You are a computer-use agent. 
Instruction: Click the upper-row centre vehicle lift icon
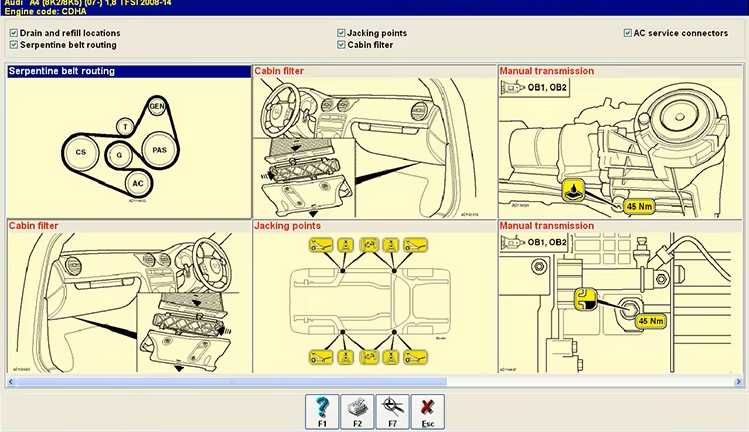pos(369,245)
